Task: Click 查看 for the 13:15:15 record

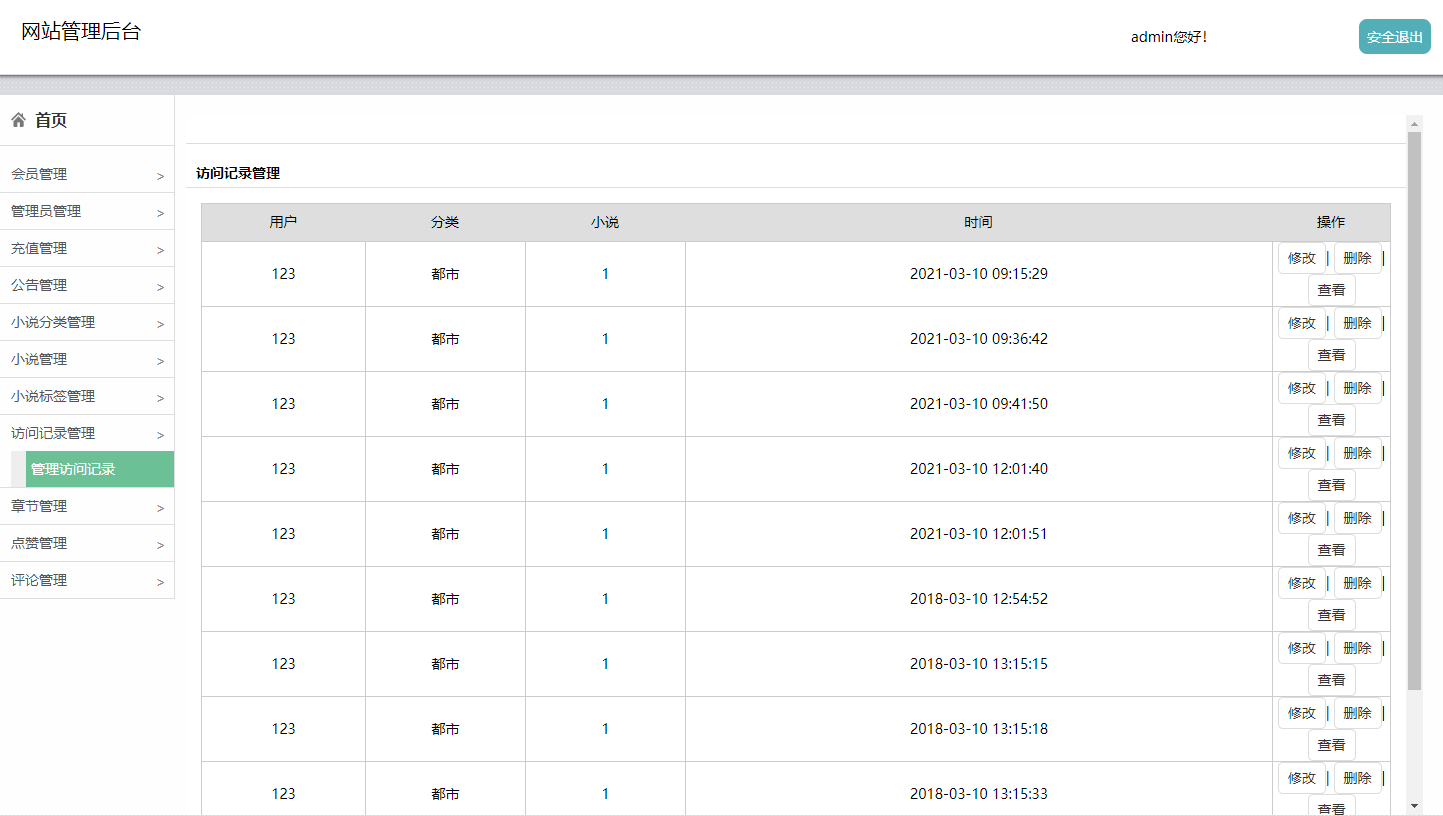Action: coord(1331,680)
